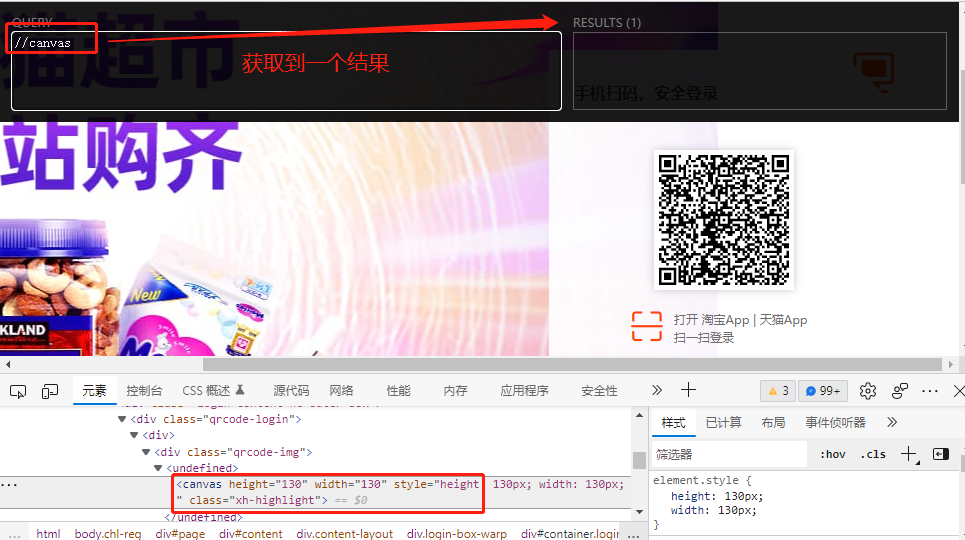Add new DevTools tab with plus icon
This screenshot has width=965, height=540.
[x=688, y=390]
